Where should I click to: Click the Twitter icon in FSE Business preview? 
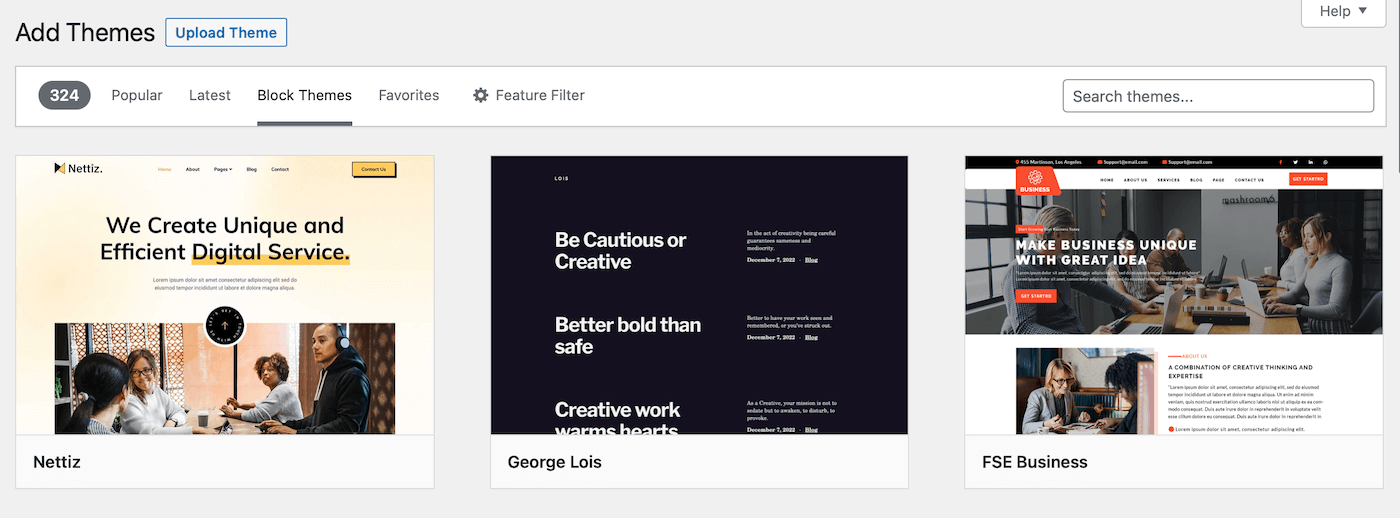[1296, 162]
